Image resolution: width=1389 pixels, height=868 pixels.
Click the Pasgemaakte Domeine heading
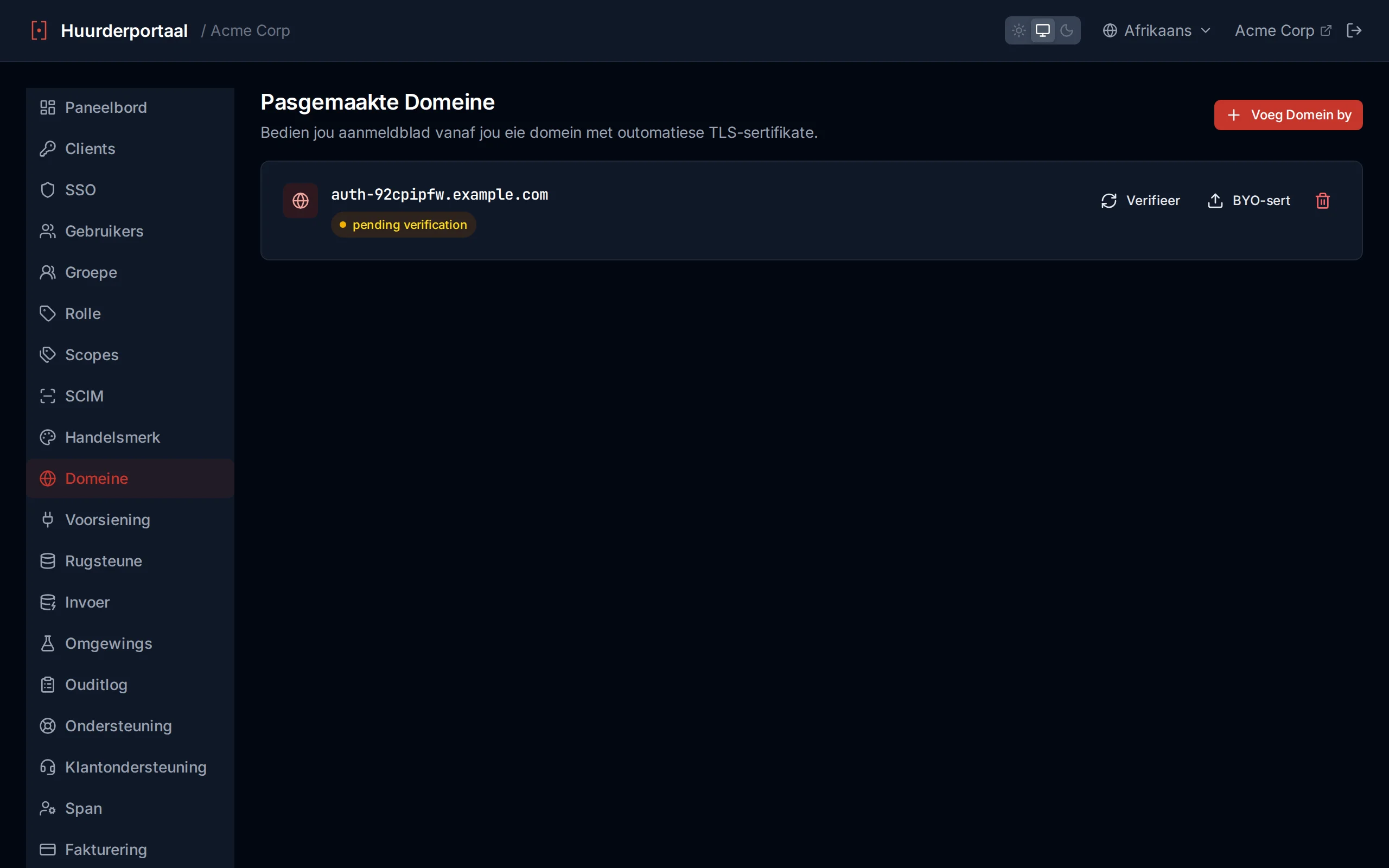378,102
